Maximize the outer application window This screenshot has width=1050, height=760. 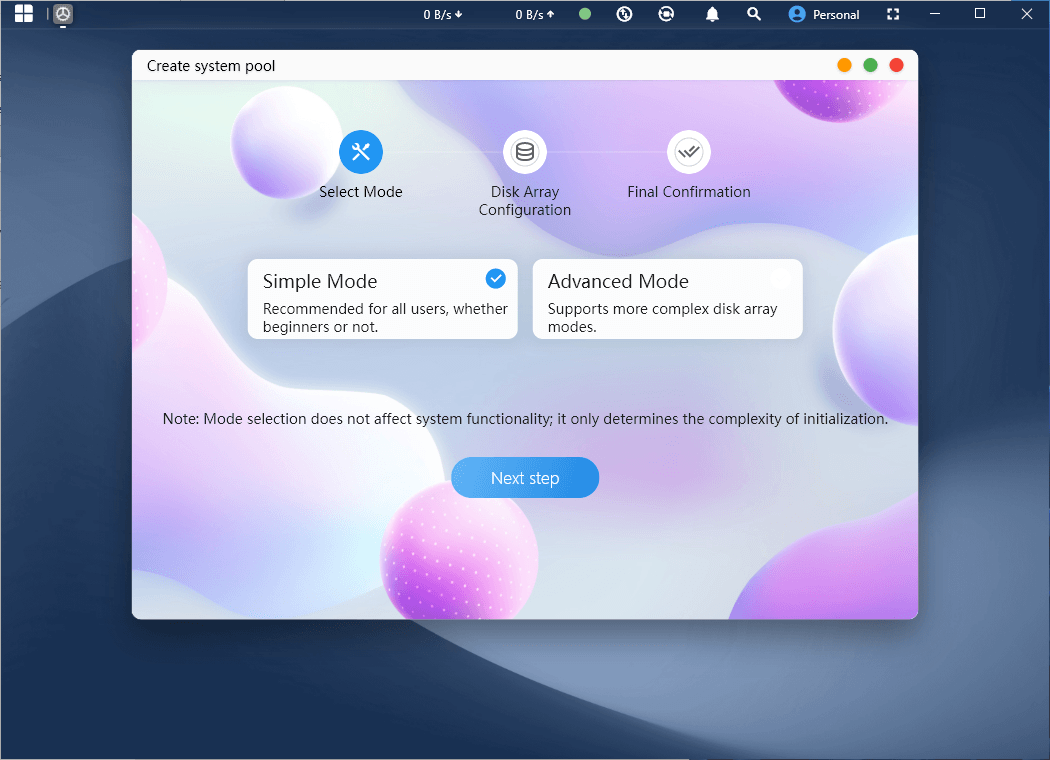click(980, 13)
